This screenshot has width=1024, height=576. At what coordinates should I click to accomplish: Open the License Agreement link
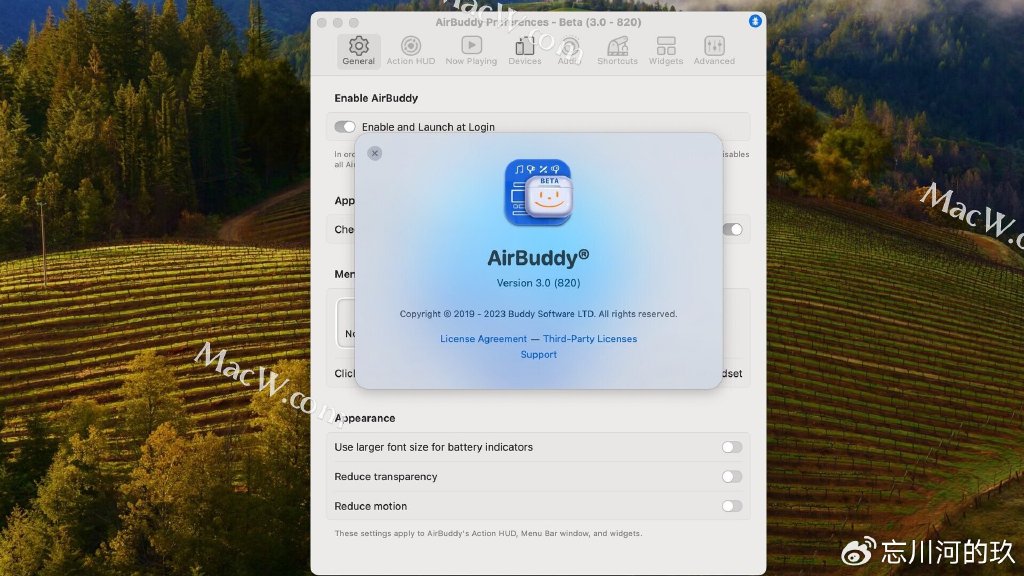[483, 339]
